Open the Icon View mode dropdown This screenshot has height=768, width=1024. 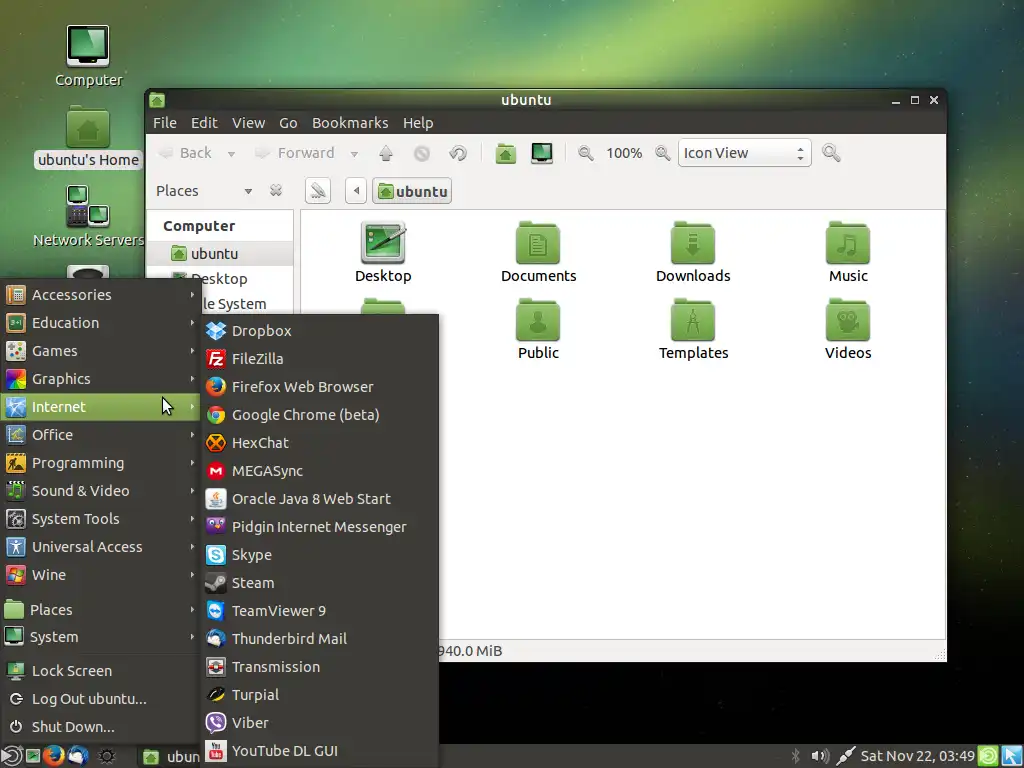[x=744, y=153]
